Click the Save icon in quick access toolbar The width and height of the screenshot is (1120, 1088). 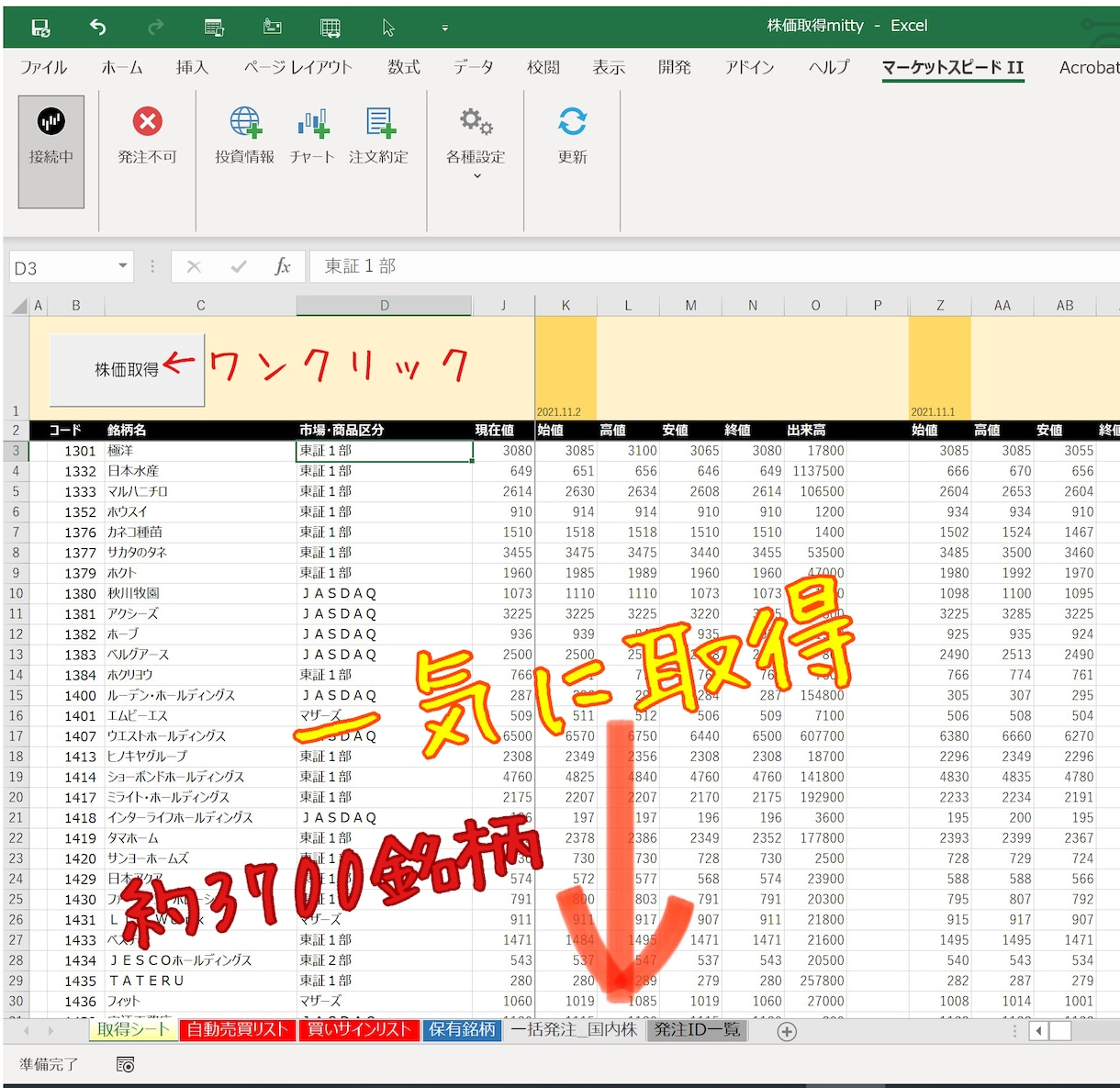pos(41,28)
